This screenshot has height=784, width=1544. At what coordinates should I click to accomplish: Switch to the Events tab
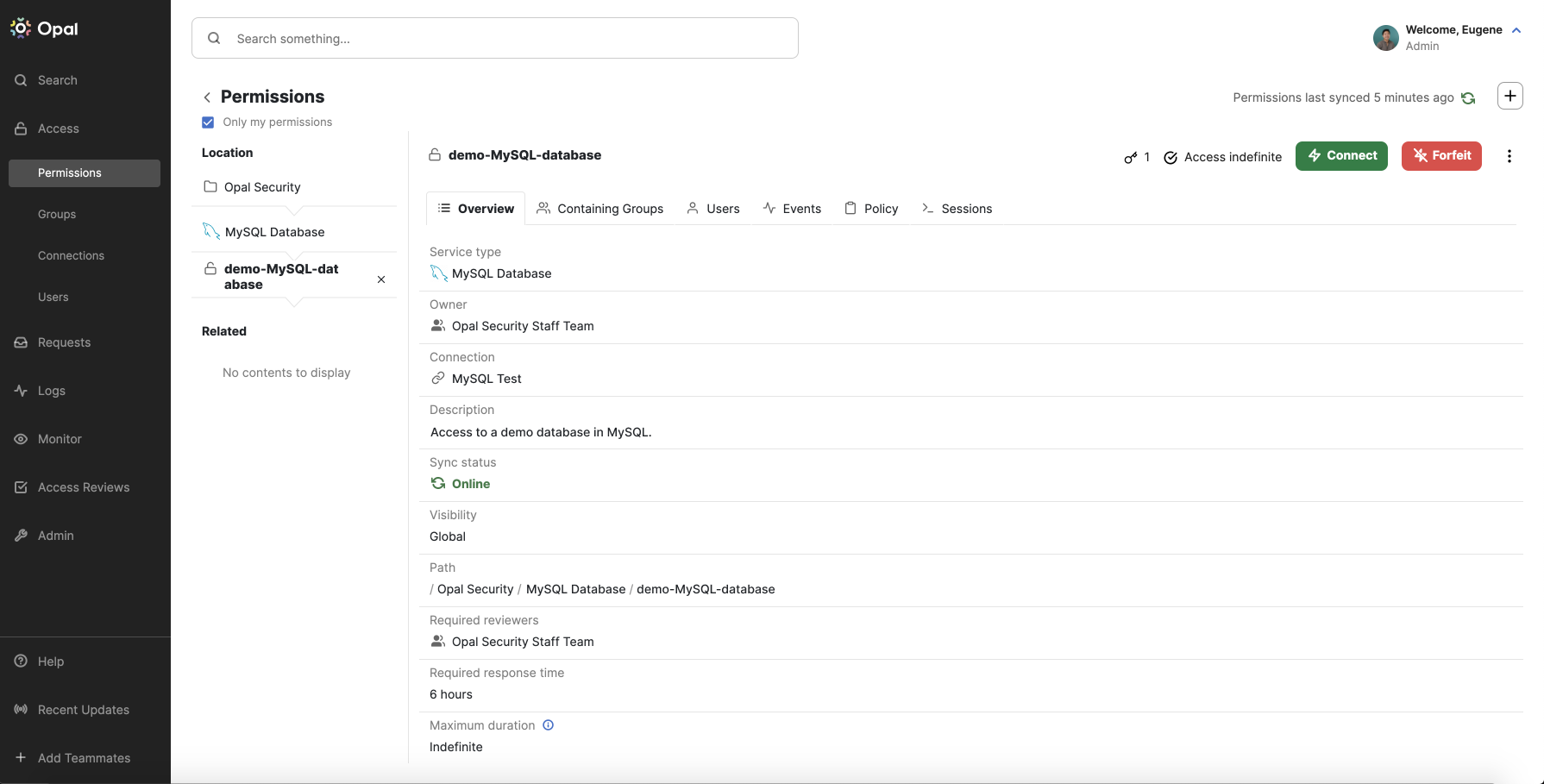(792, 209)
